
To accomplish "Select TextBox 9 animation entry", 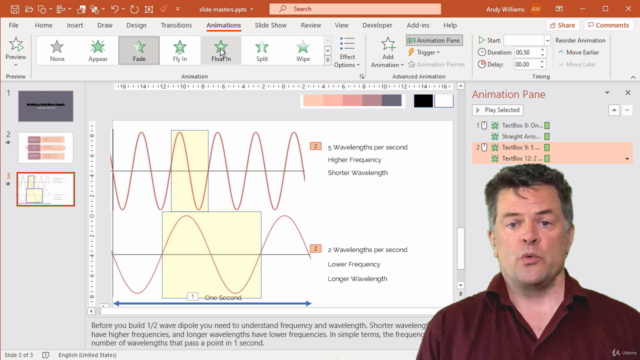I will (553, 147).
